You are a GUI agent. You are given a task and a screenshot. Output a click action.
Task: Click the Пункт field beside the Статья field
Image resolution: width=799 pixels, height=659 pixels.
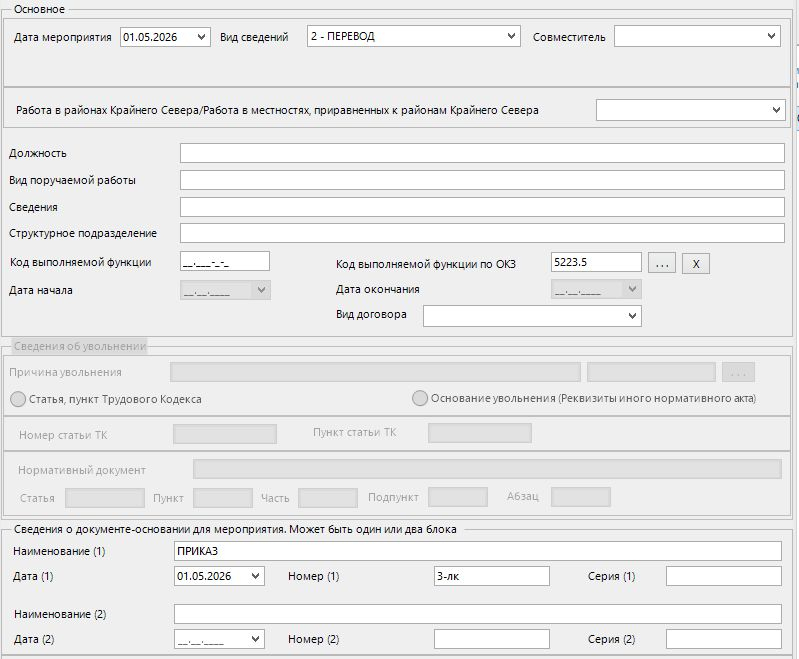[223, 497]
